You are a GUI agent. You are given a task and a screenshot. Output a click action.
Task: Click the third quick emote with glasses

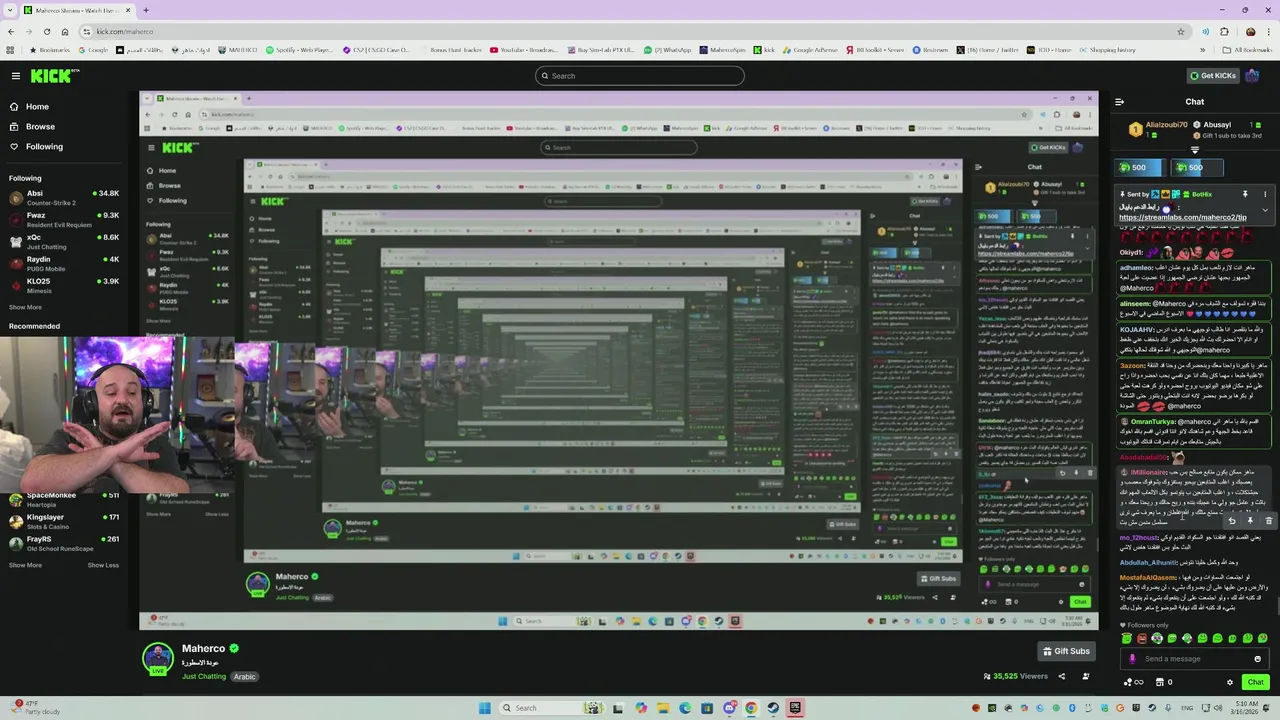point(1157,638)
